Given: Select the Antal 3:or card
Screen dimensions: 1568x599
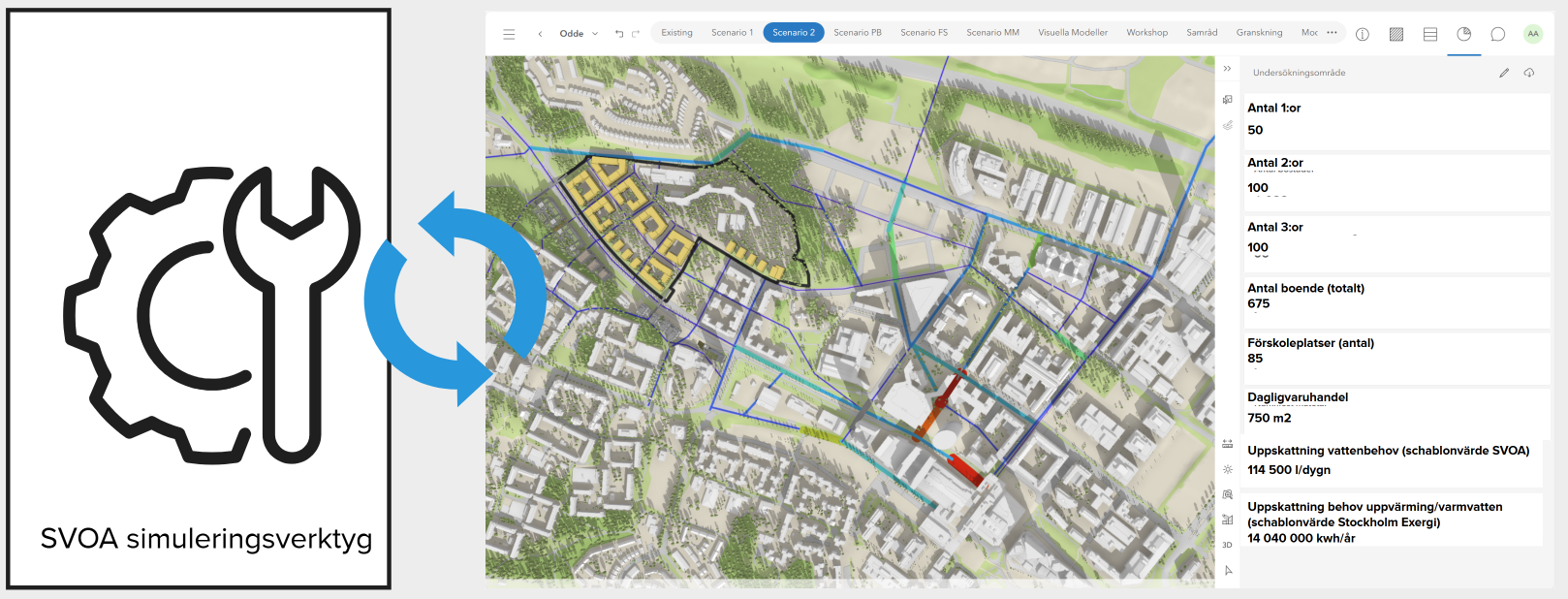Looking at the screenshot, I should pyautogui.click(x=1396, y=243).
